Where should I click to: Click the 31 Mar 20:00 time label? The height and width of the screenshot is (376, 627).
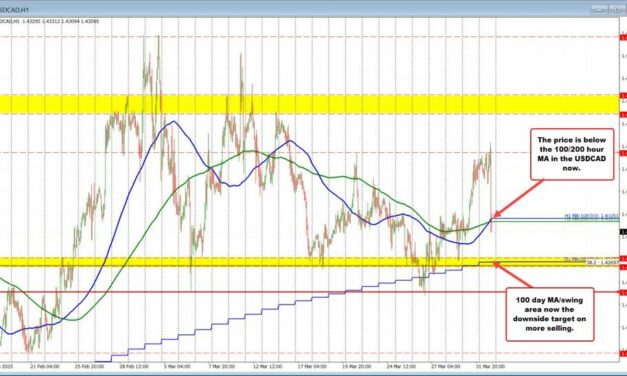[x=490, y=366]
